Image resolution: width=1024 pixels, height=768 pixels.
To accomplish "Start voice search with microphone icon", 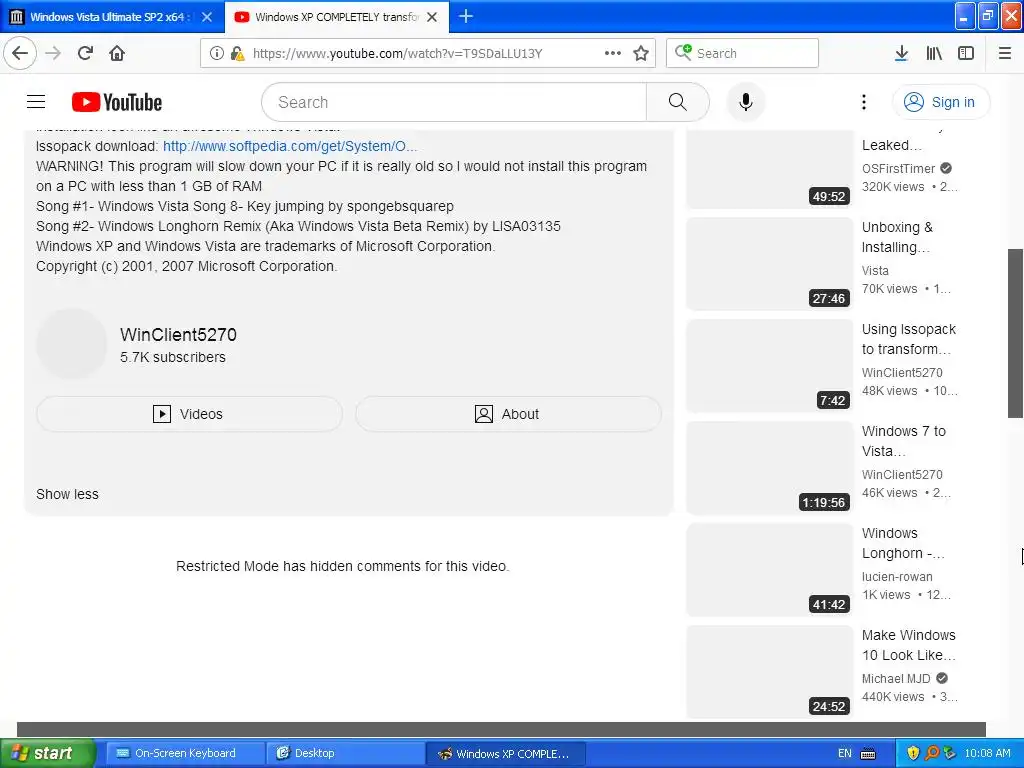I will click(745, 102).
